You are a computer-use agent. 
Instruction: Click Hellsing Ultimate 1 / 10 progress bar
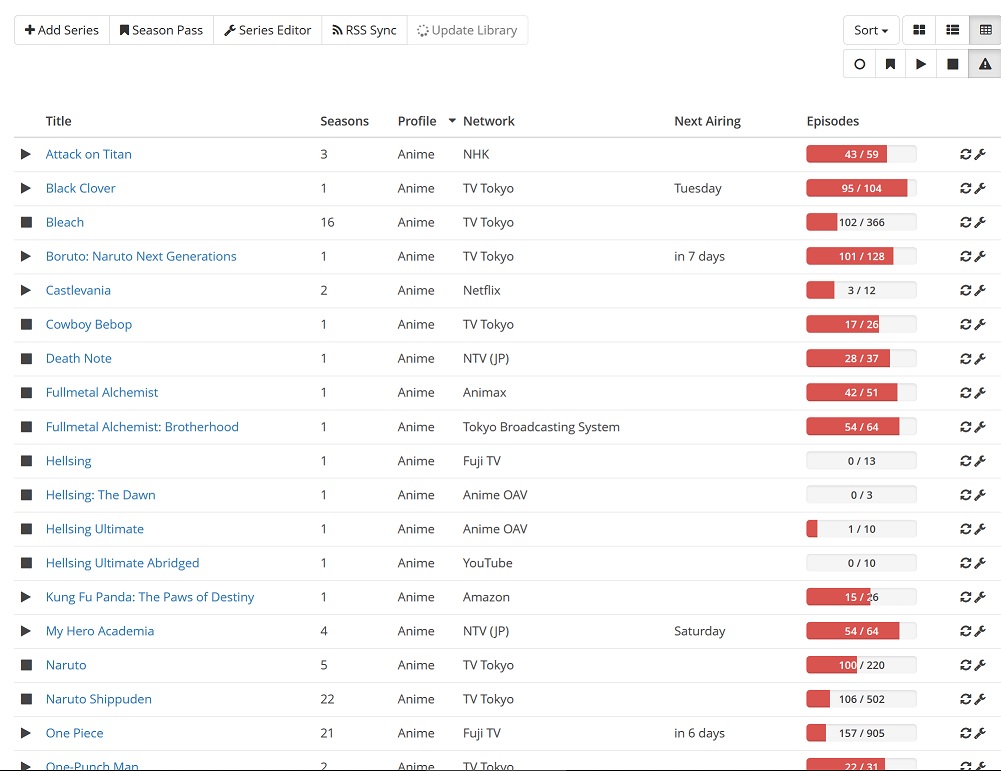click(x=861, y=529)
